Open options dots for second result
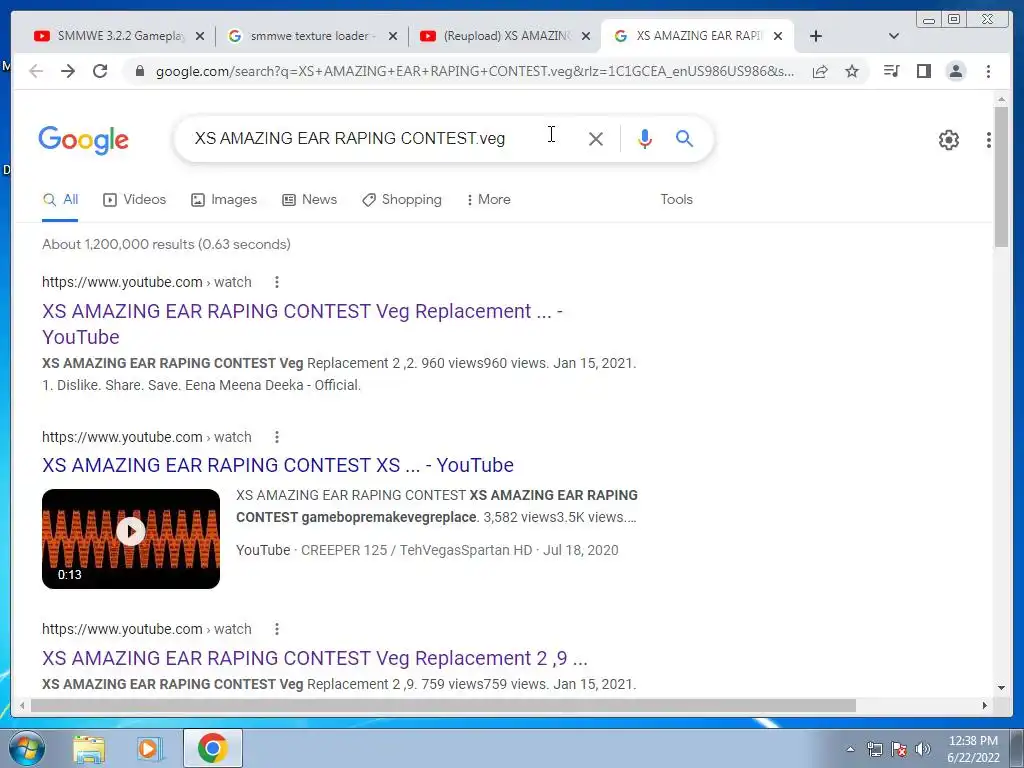1024x768 pixels. tap(277, 437)
